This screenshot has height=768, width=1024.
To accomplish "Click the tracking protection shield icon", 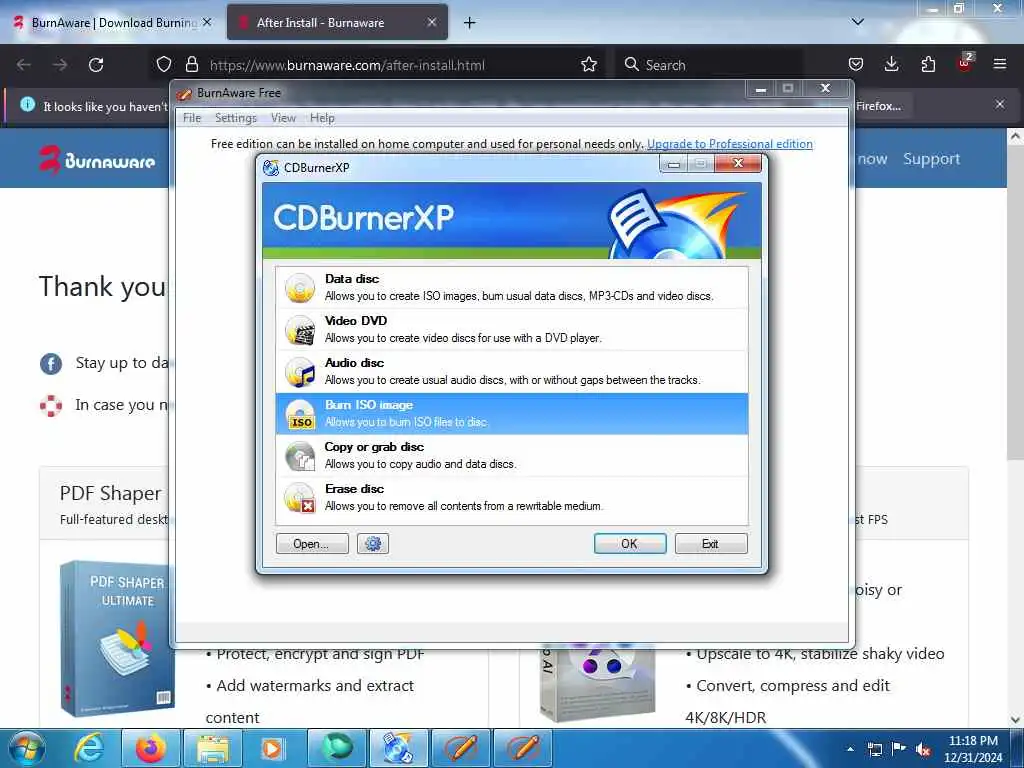I will (164, 65).
